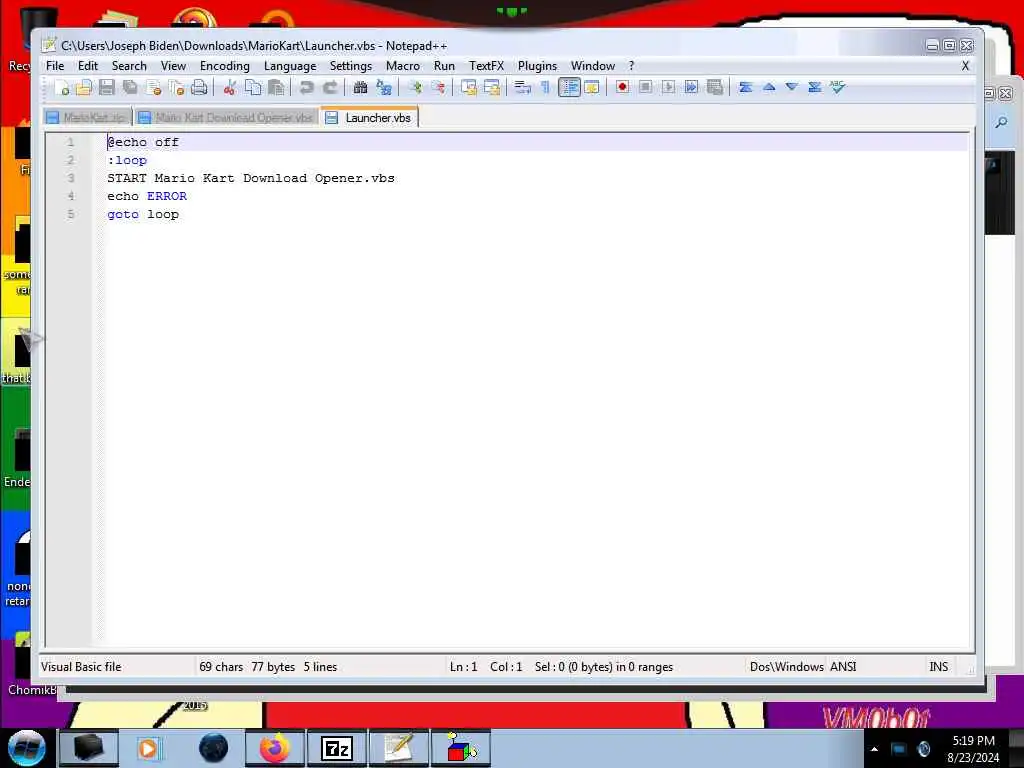The image size is (1024, 768).
Task: Open the user defined language dialog icon
Action: (x=592, y=87)
